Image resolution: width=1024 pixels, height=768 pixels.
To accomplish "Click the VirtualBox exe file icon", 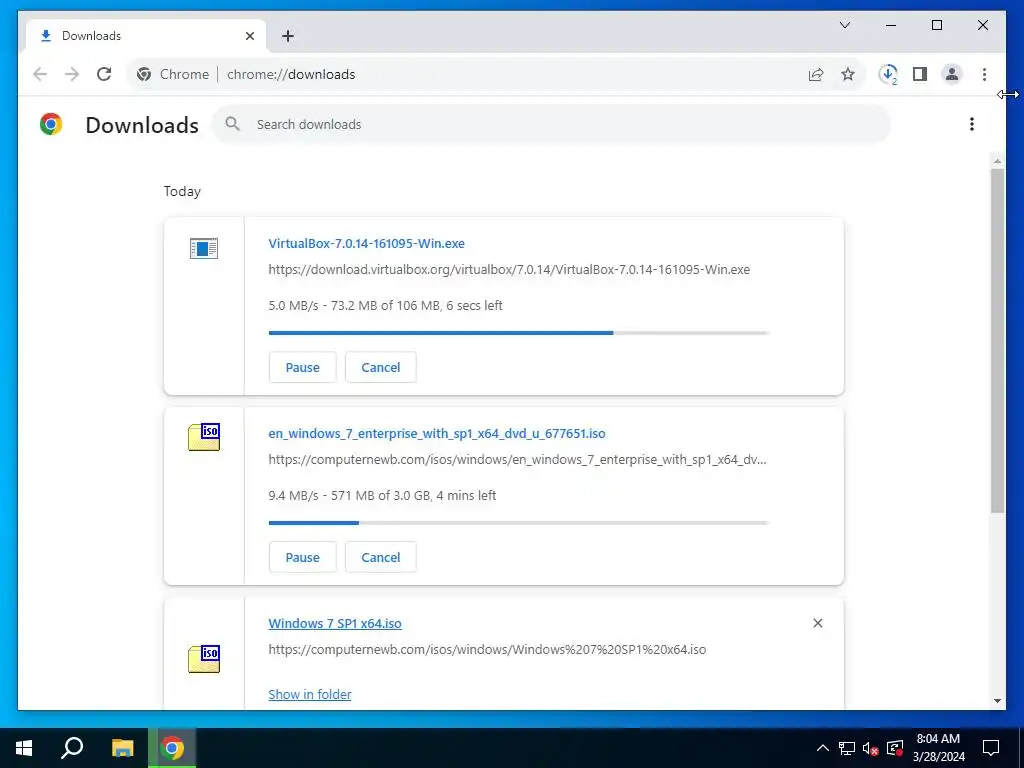I will (204, 248).
